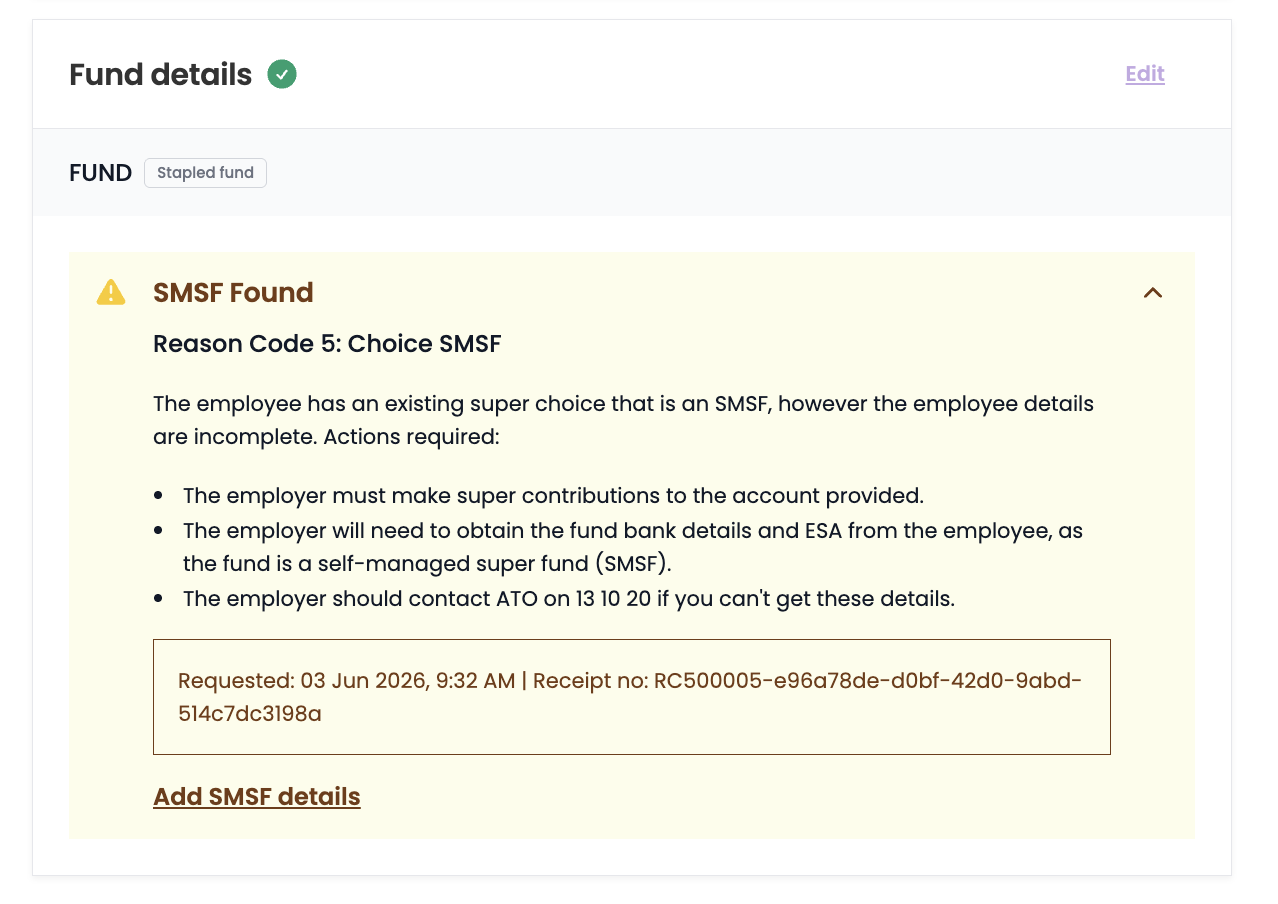Click the bullet about obtaining fund bank details
This screenshot has height=904, width=1278.
tap(633, 546)
